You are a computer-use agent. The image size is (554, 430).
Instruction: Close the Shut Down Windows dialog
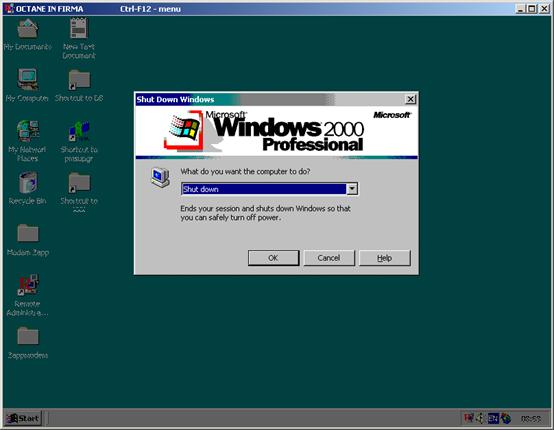point(410,99)
